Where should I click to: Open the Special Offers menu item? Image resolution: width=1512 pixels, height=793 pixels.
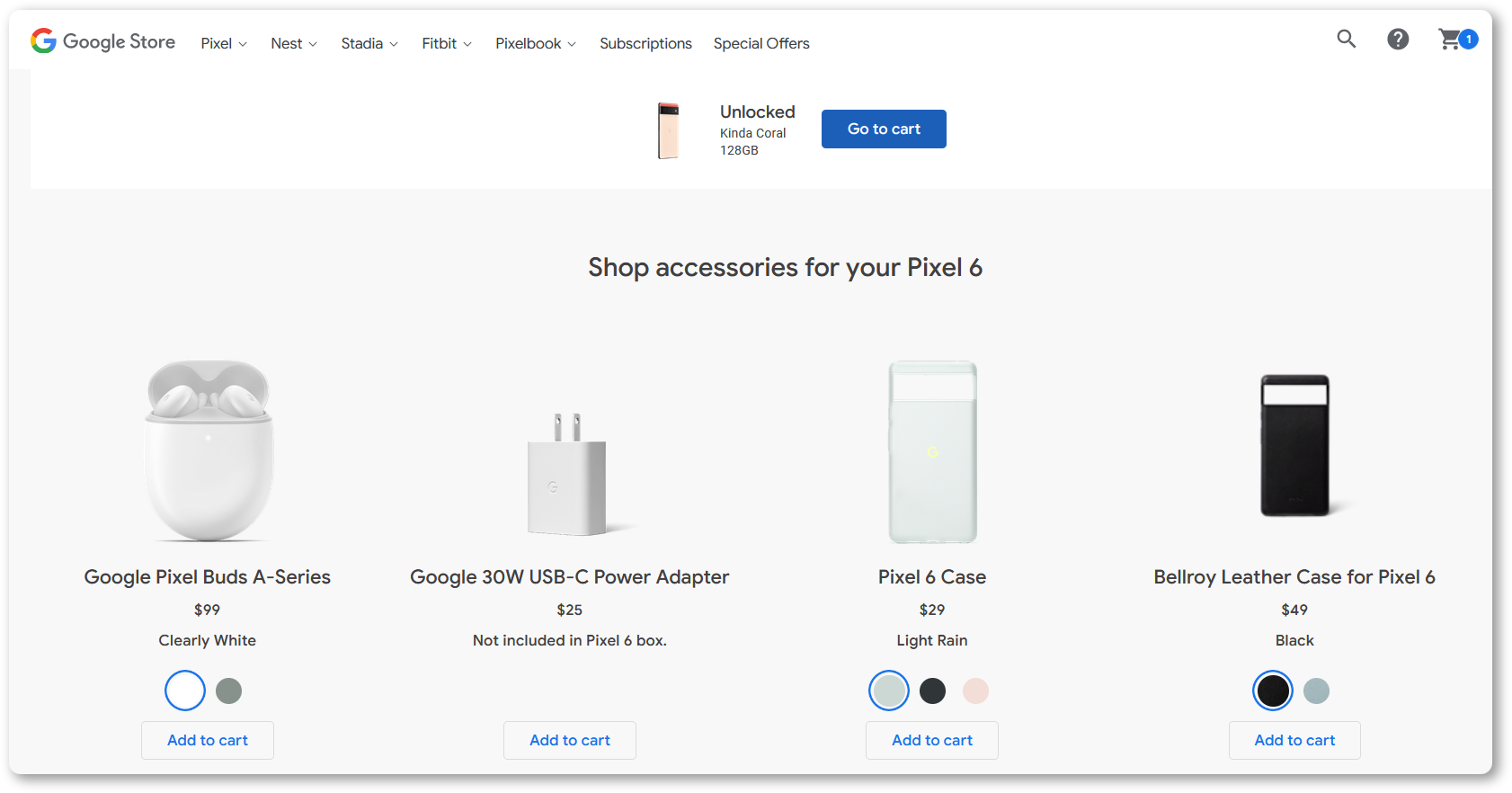761,43
